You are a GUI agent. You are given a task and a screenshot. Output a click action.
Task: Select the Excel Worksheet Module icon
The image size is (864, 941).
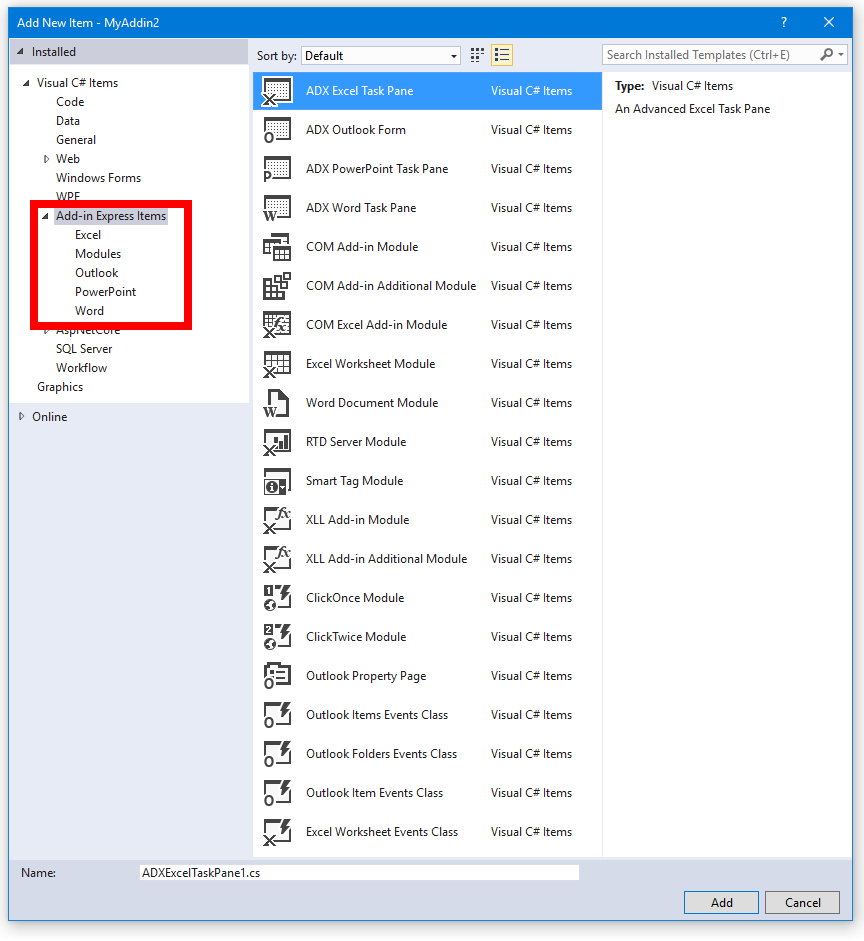277,364
